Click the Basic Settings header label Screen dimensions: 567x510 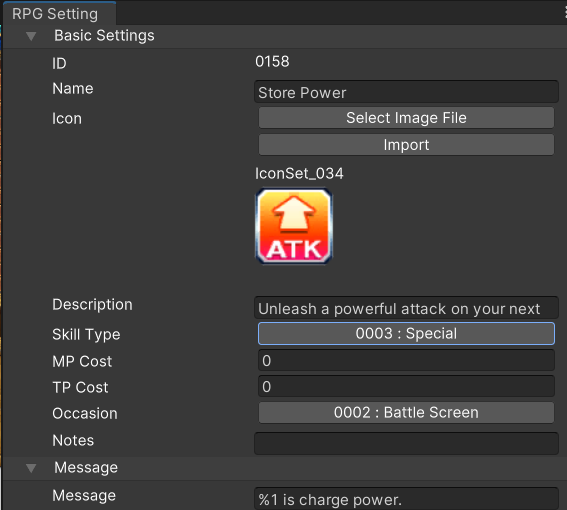(x=104, y=35)
